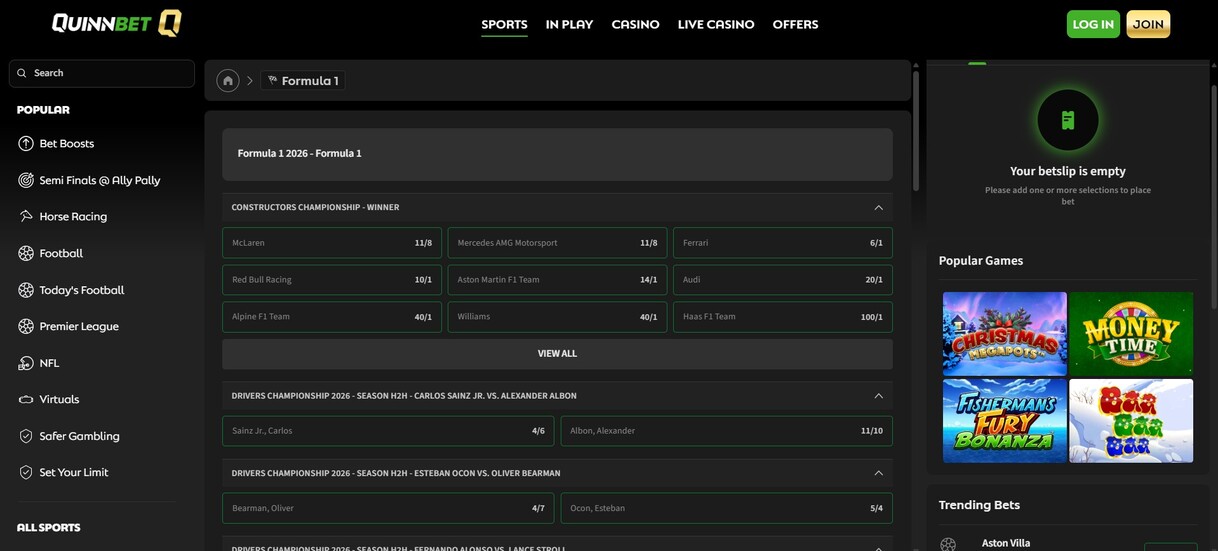Click the NFL helmet icon

[x=26, y=363]
